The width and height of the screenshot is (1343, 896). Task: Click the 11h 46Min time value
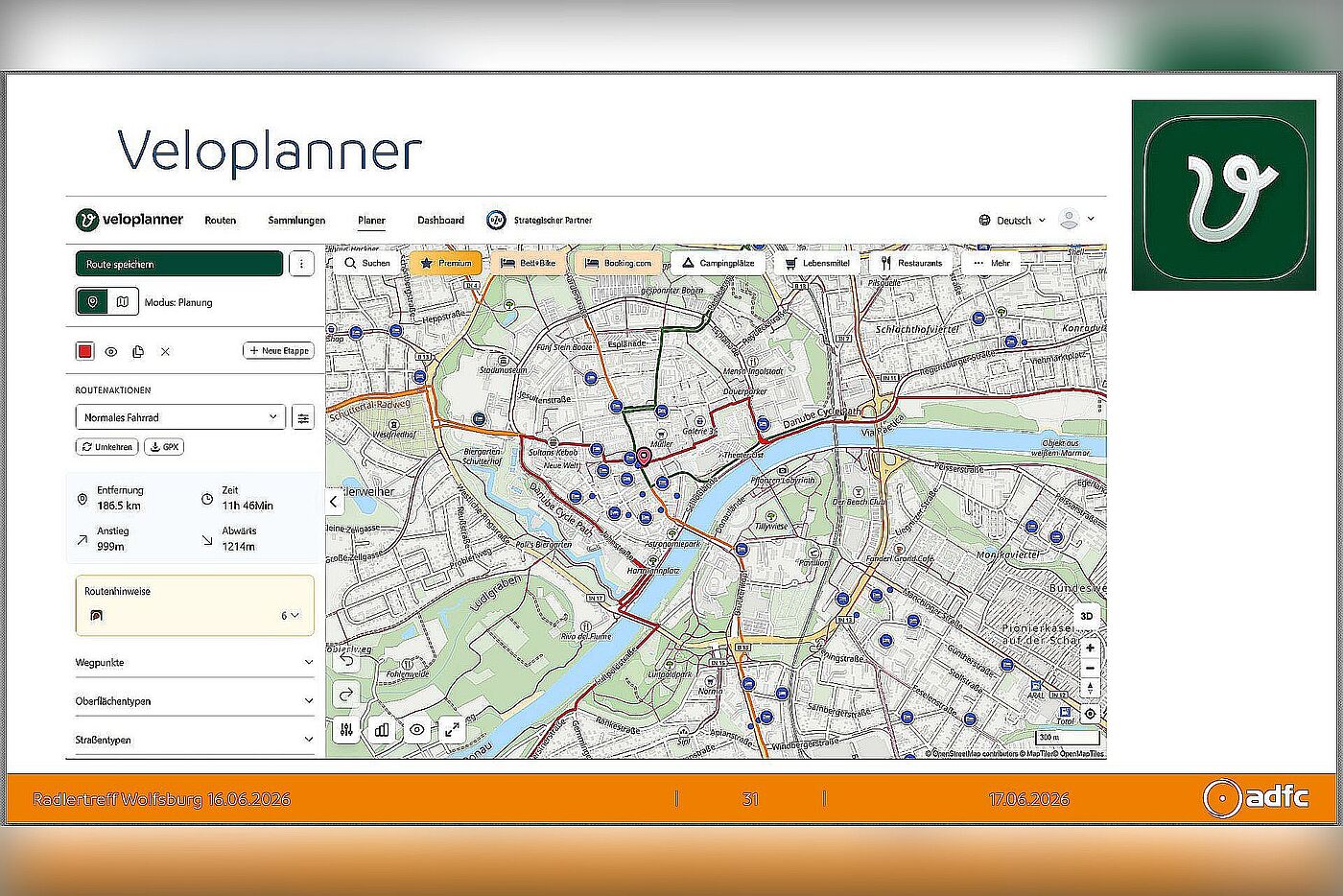pos(247,506)
